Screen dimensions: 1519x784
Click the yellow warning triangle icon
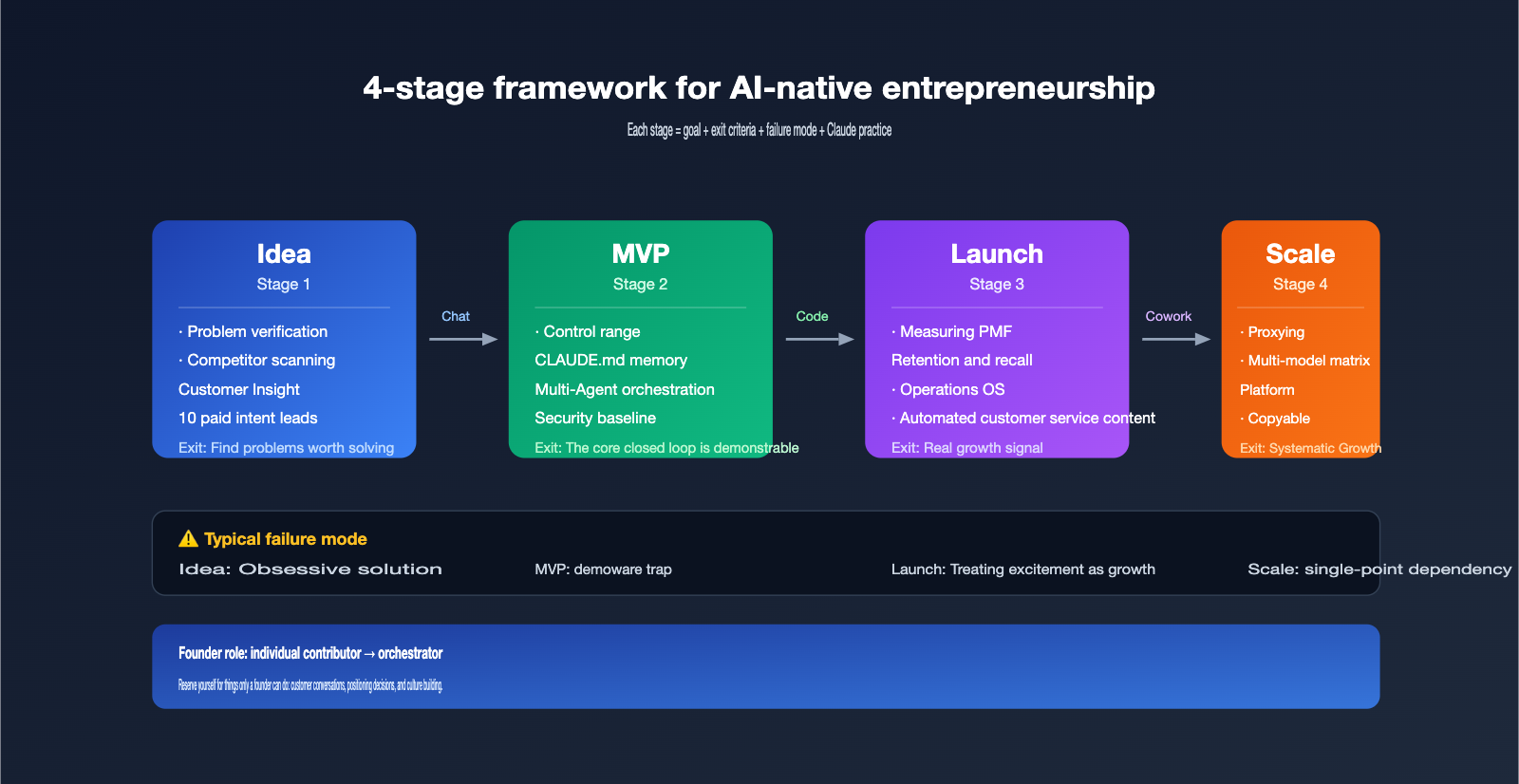(x=188, y=539)
